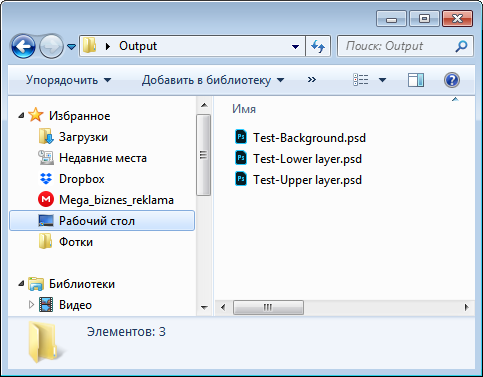Collapse the Библиотеки group
Screen dimensions: 483x377
(x=21, y=284)
